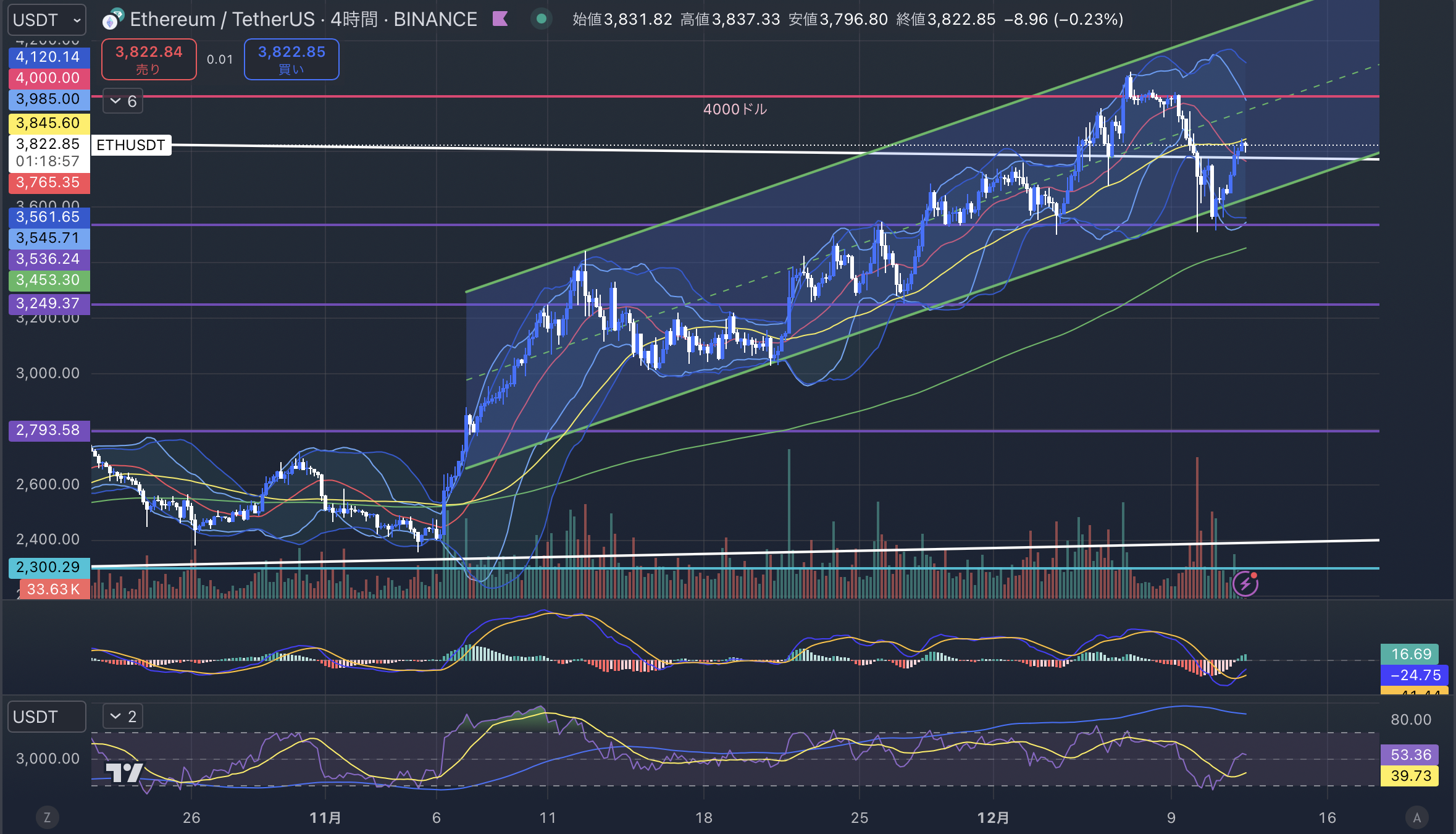The width and height of the screenshot is (1456, 834).
Task: Click the 4000ドル text annotation
Action: click(735, 109)
